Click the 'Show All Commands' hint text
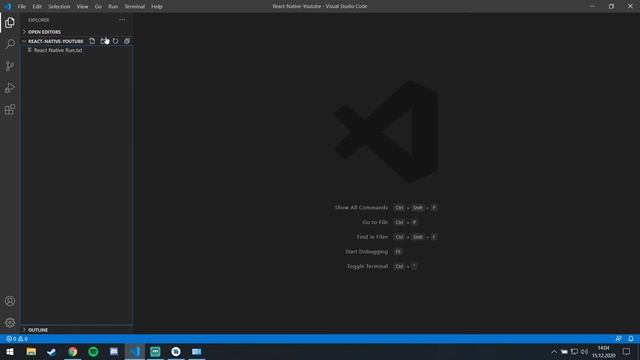Screen dimensions: 640x360 361,207
